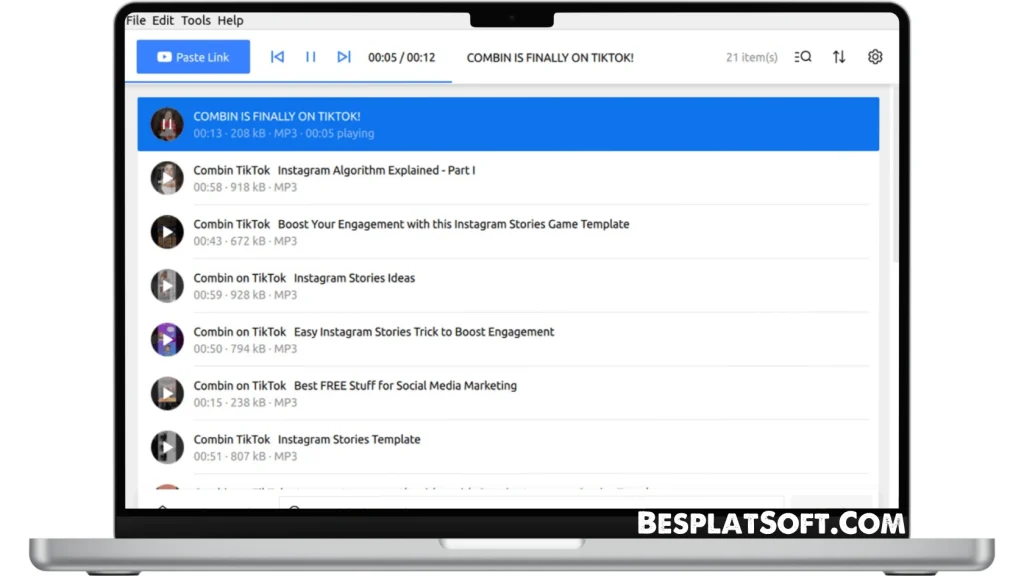
Task: Go back to the previous track
Action: tap(277, 57)
